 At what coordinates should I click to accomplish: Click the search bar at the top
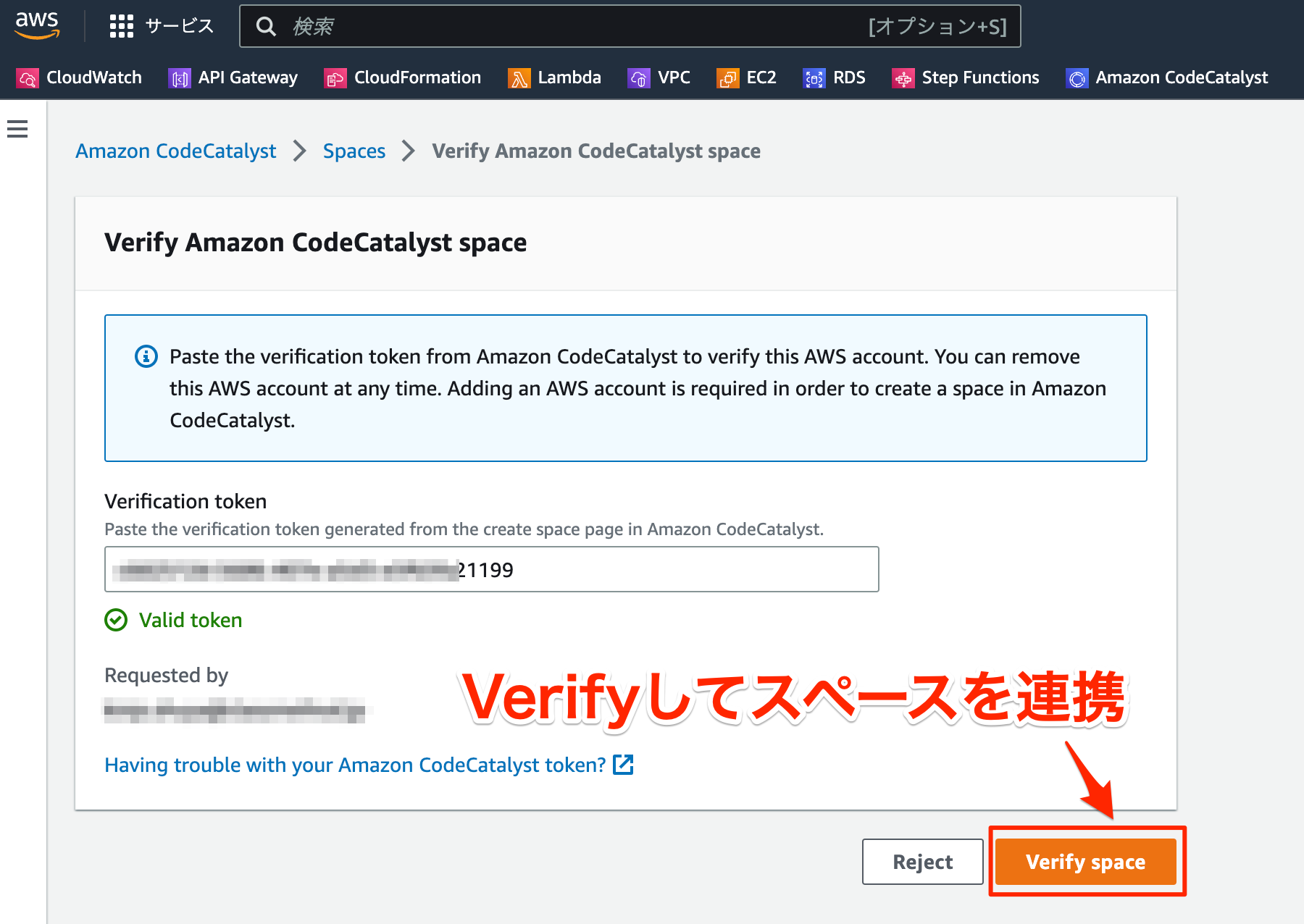click(x=630, y=26)
